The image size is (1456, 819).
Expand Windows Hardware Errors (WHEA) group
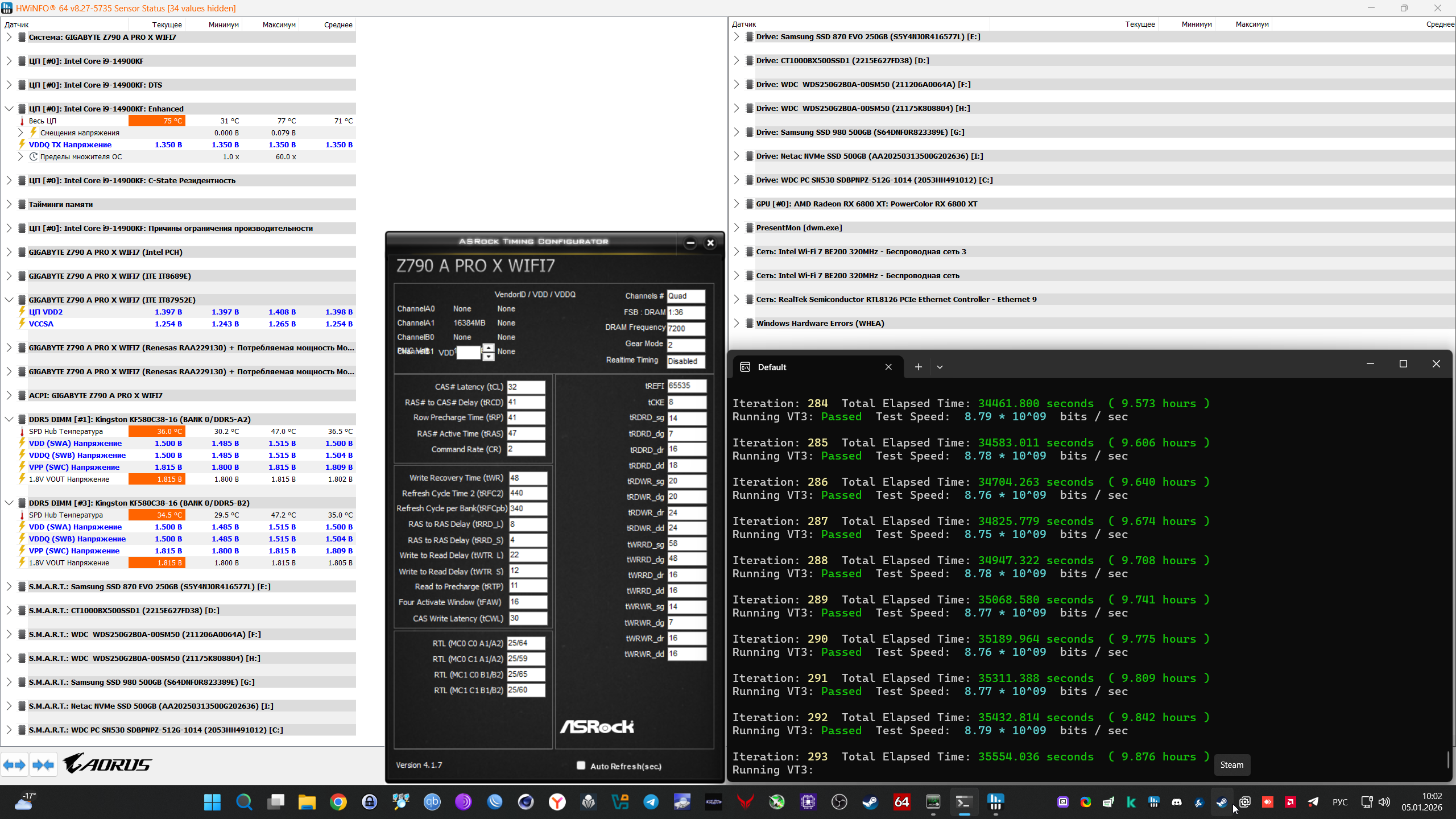point(736,323)
